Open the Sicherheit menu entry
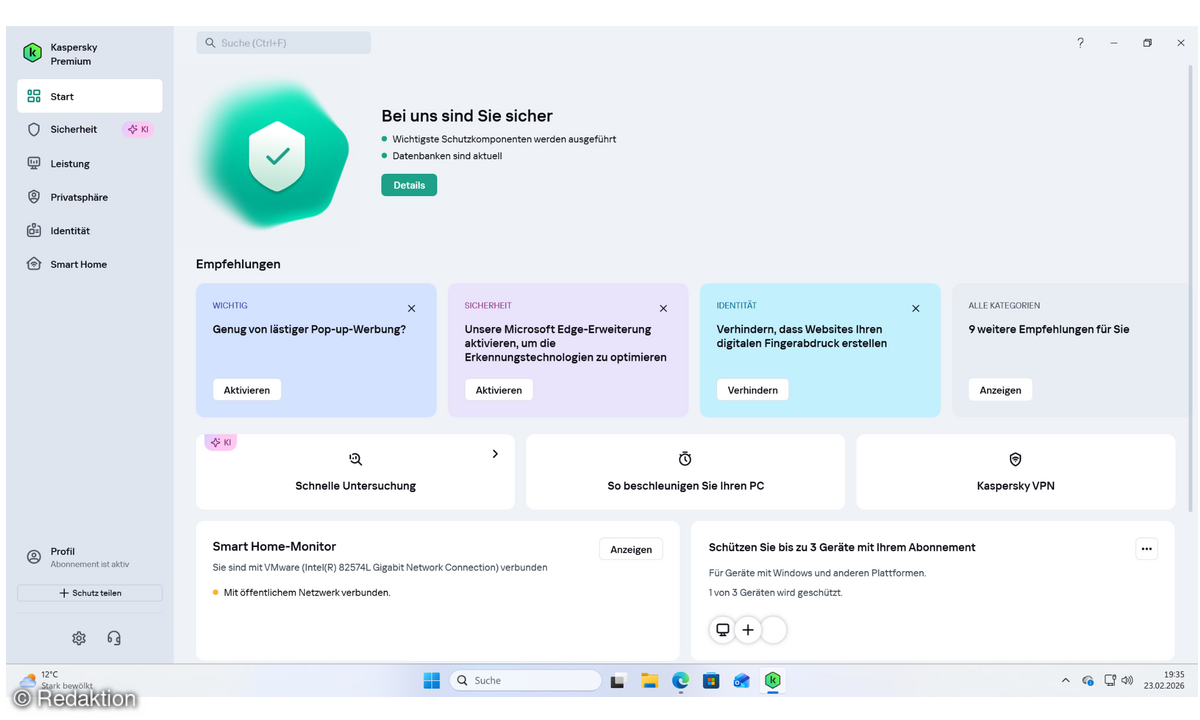The image size is (1200, 720). click(72, 129)
